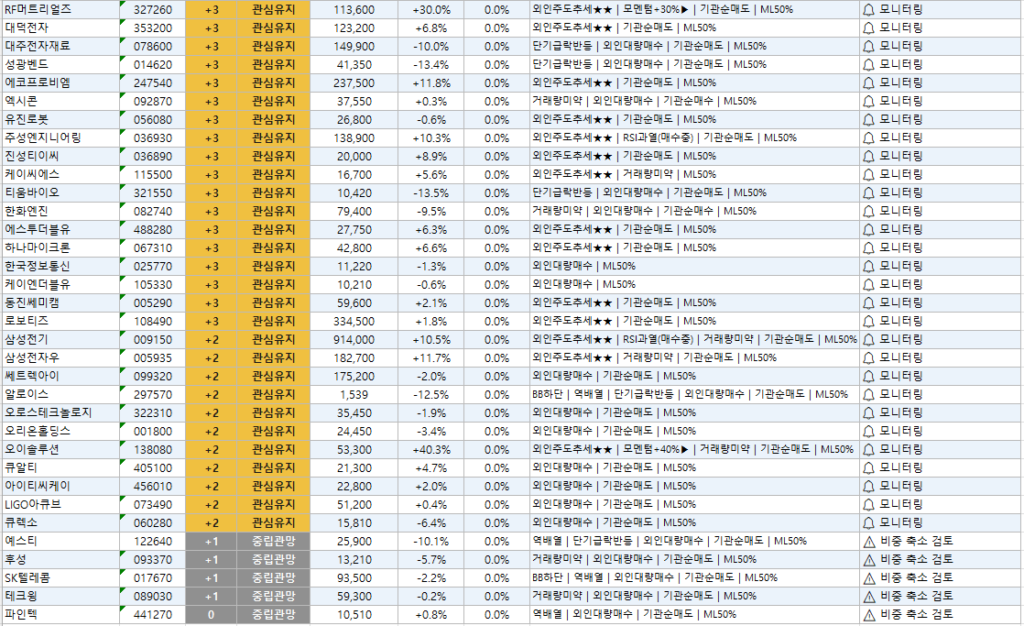Click stock code 005935
Viewport: 1024px width, 626px height.
153,358
